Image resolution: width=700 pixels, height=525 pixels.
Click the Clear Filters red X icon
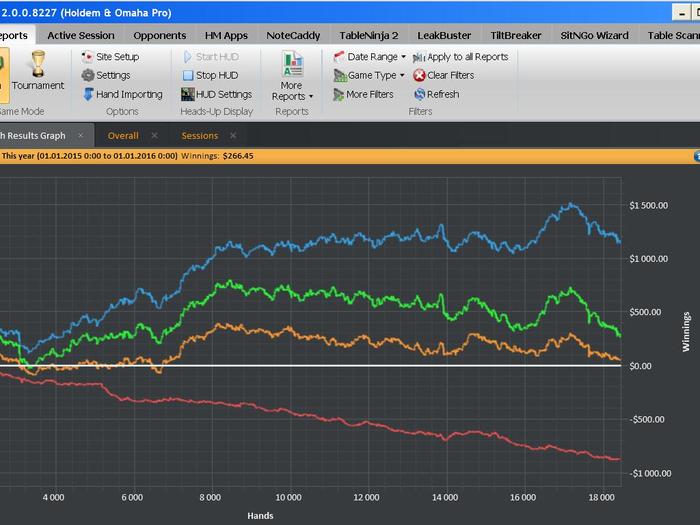click(419, 75)
